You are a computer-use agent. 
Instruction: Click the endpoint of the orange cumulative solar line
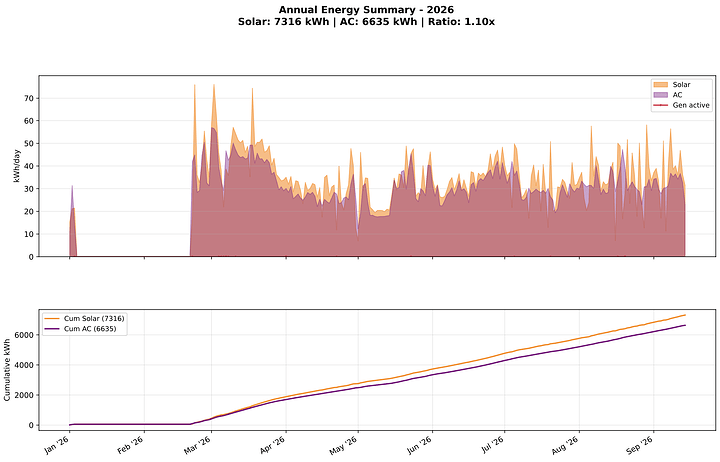(685, 315)
